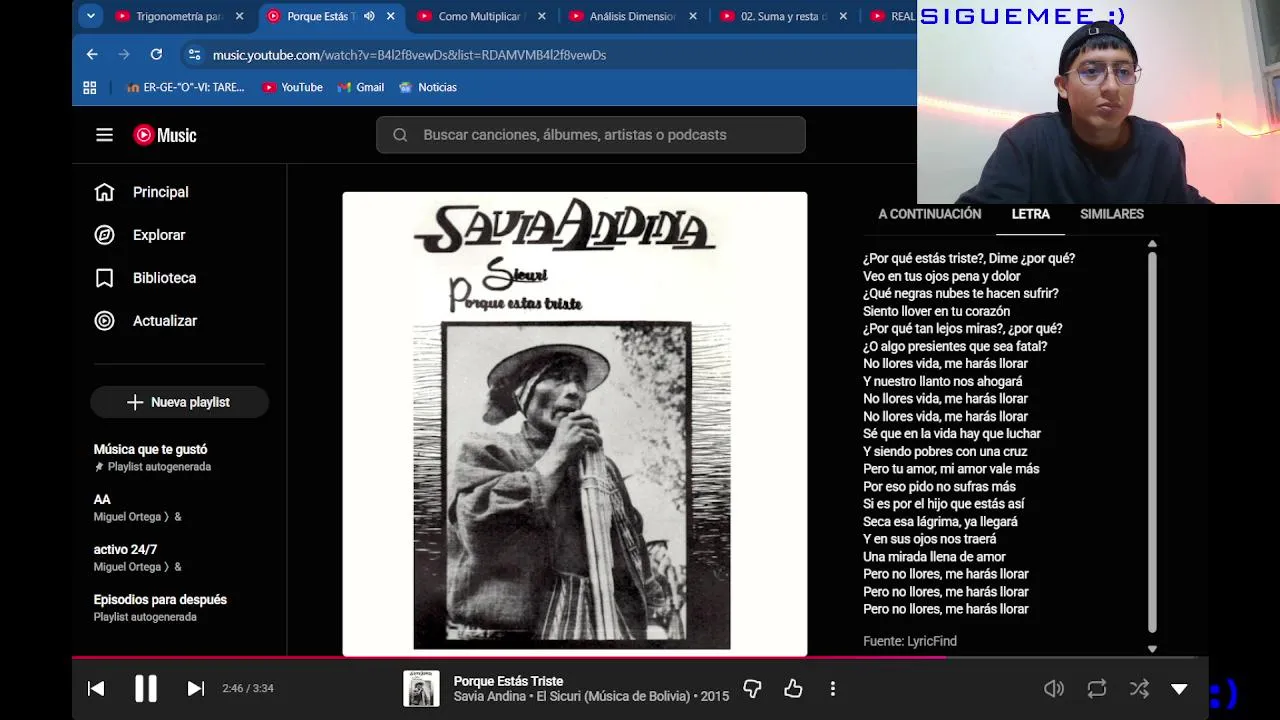1280x720 pixels.
Task: Skip to previous track
Action: pyautogui.click(x=96, y=688)
